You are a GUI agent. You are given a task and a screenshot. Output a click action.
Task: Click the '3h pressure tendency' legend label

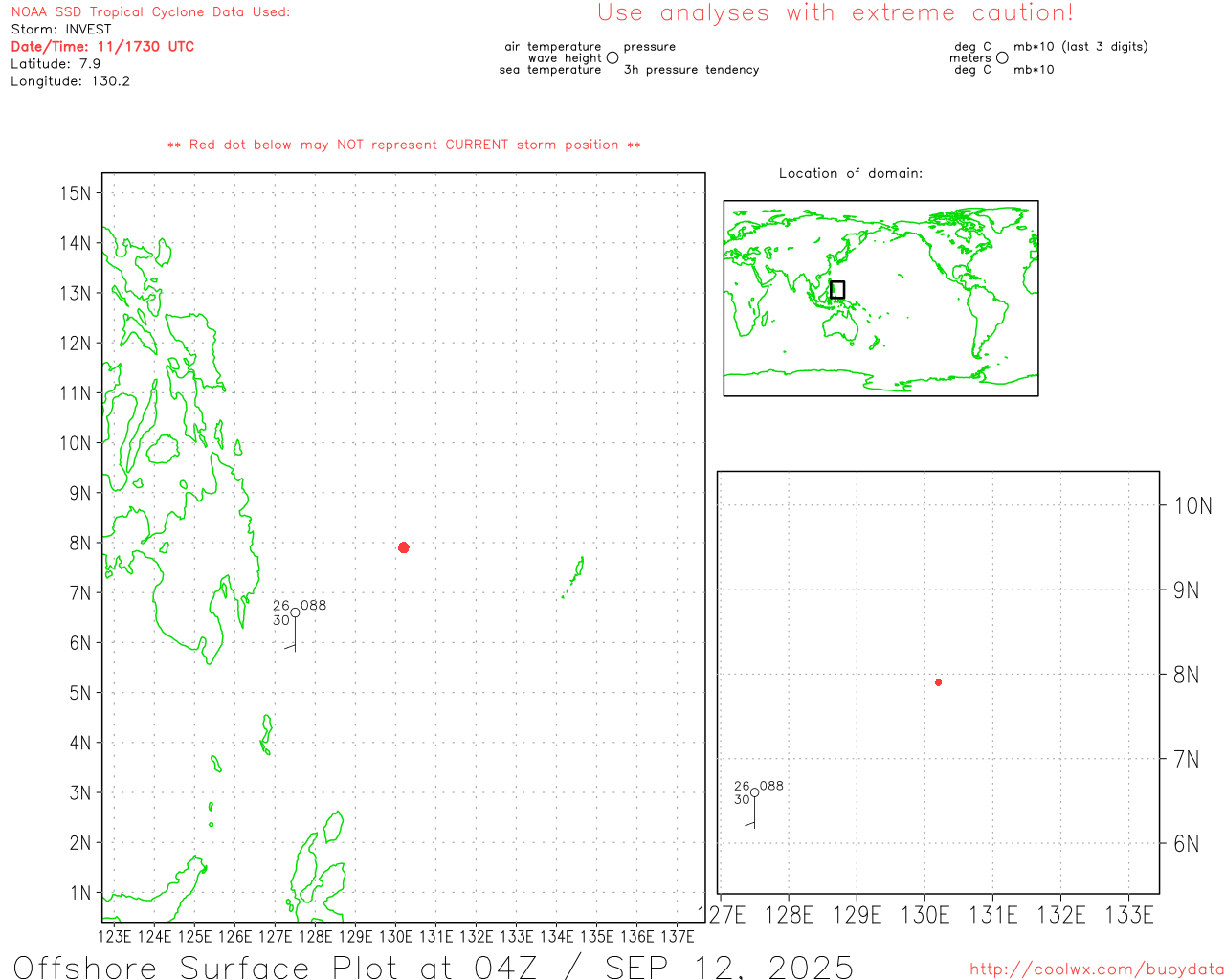click(x=691, y=70)
